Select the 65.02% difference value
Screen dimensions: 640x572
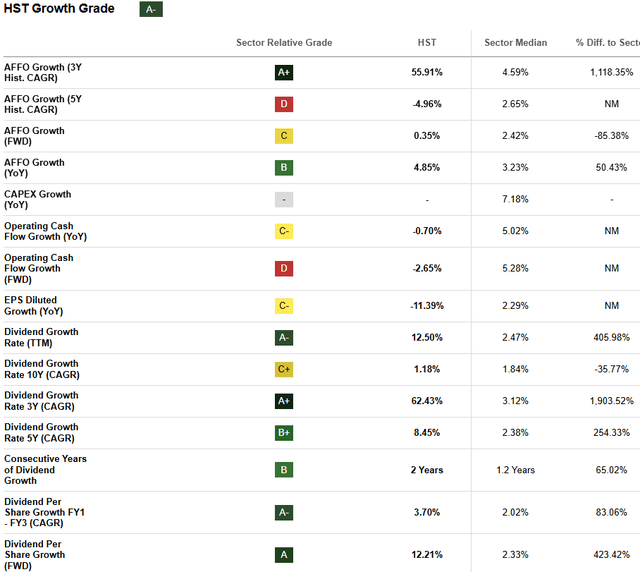point(611,470)
